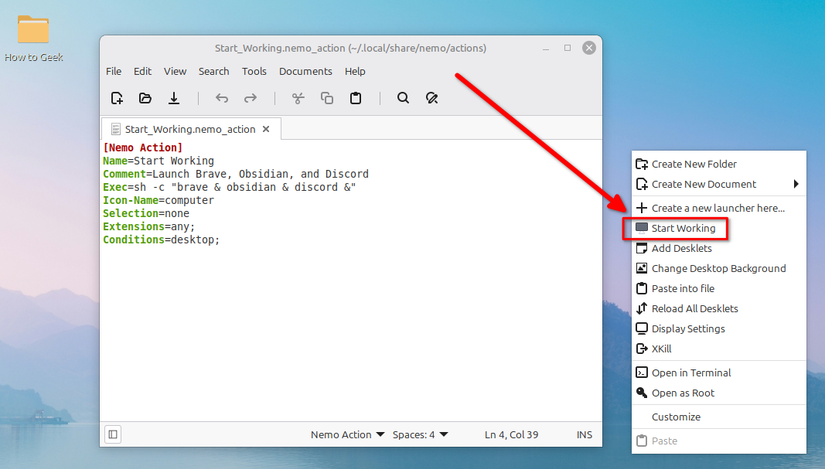825x469 pixels.
Task: Click Customize in the context menu
Action: click(719, 417)
